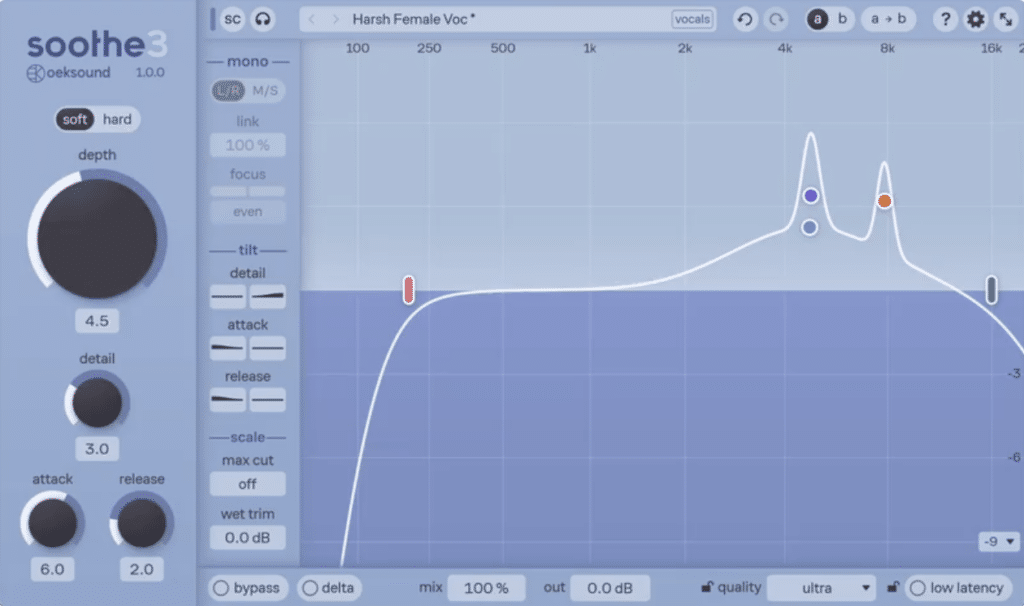Open help question mark icon
This screenshot has height=606, width=1024.
(x=945, y=20)
